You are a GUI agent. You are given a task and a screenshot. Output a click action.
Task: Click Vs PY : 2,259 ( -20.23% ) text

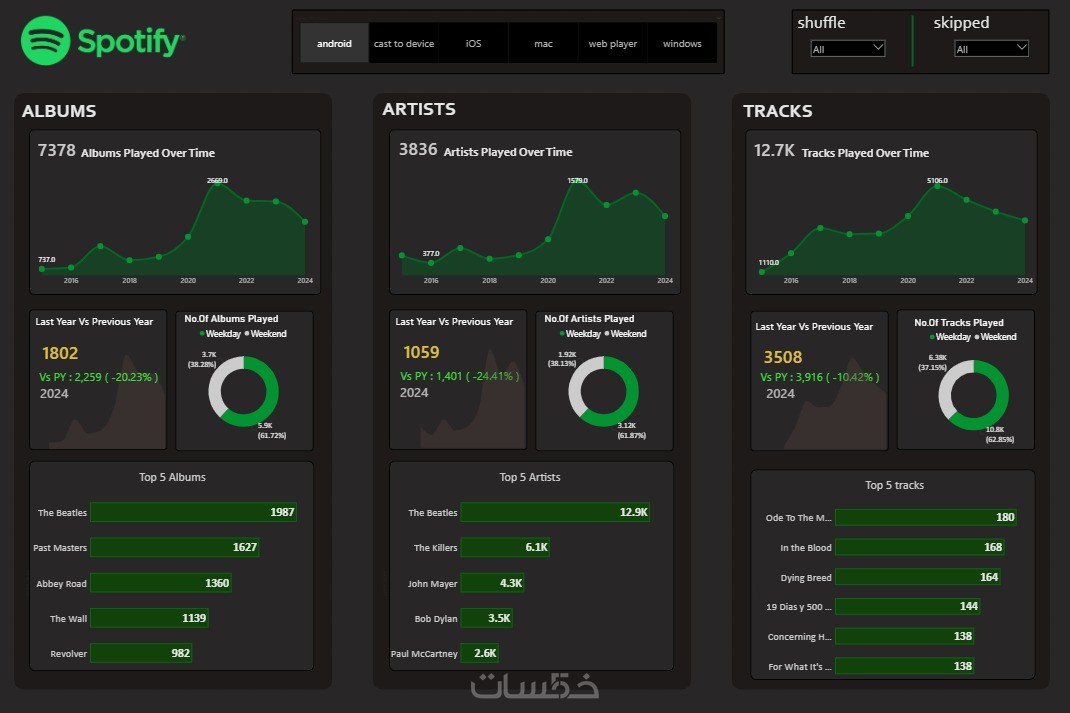98,377
